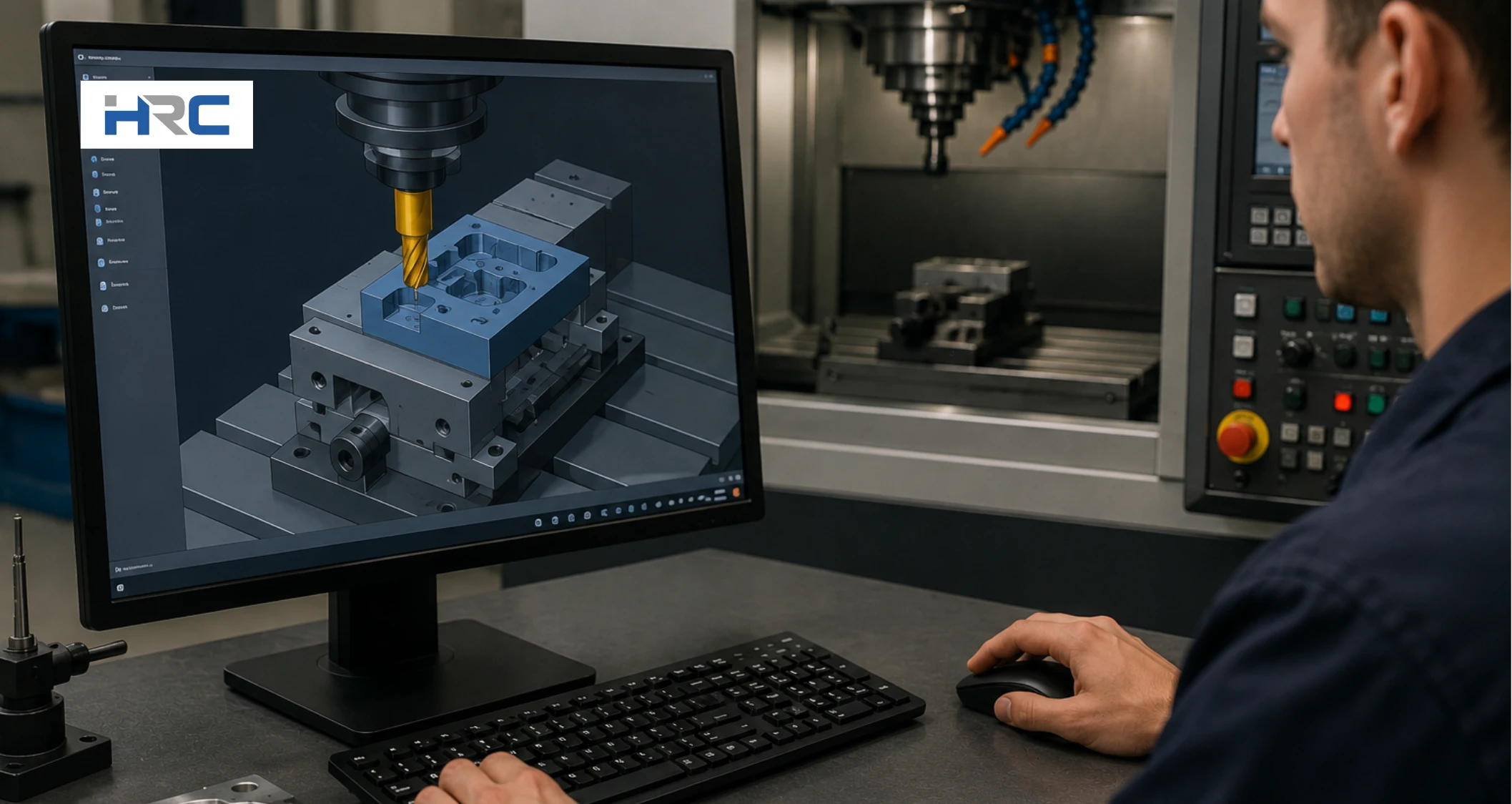Select the gold end mill cutter in the viewport

[x=413, y=237]
